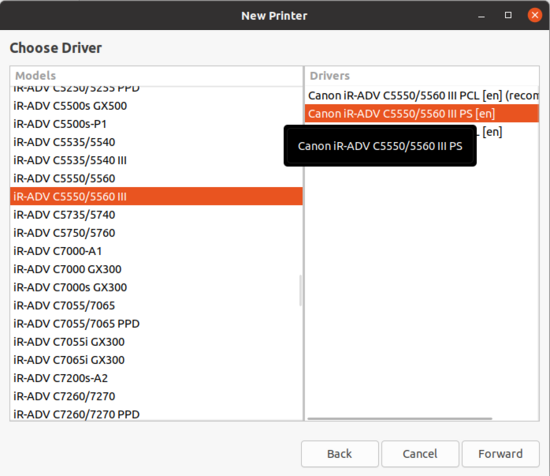Select model iR-ADV C7200s-A2

(156, 378)
